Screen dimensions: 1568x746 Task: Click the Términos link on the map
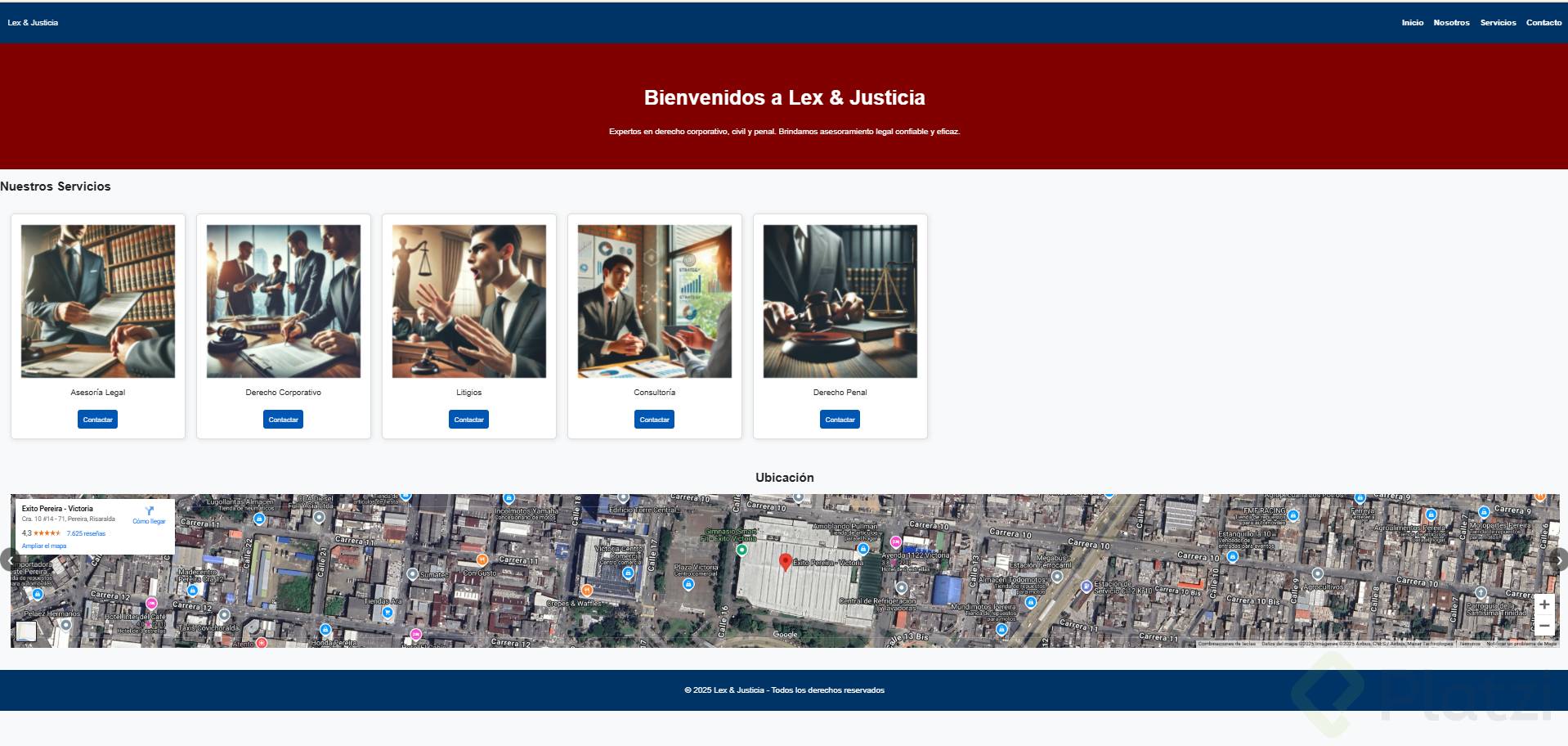point(1470,644)
